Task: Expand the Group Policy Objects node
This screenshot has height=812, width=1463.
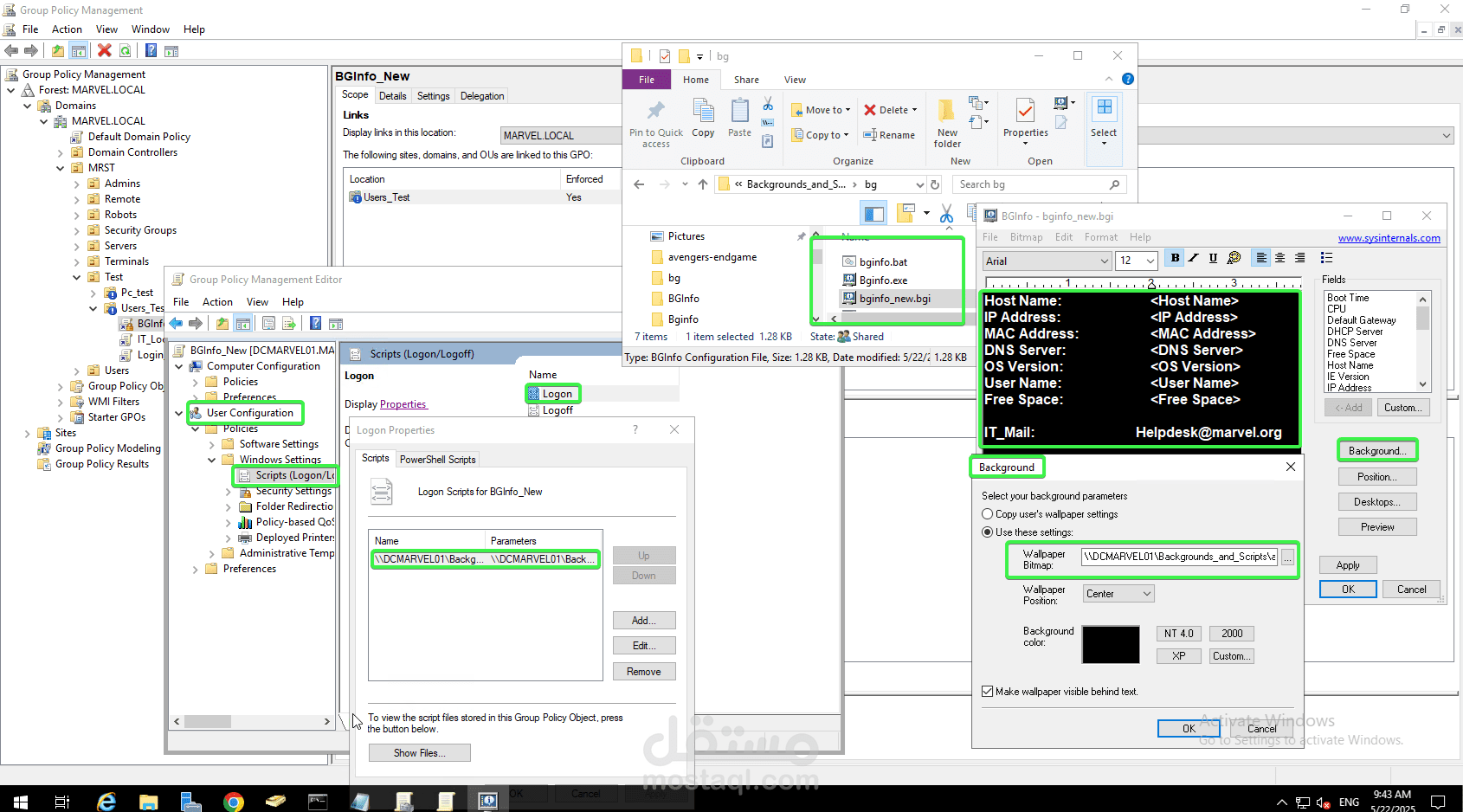Action: coord(61,386)
